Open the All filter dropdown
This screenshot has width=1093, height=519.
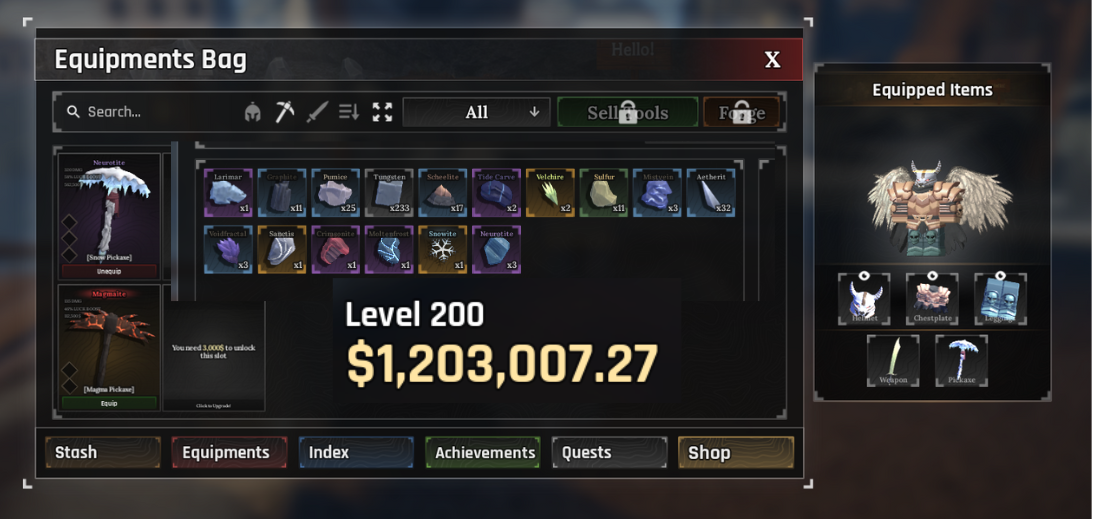(x=477, y=112)
